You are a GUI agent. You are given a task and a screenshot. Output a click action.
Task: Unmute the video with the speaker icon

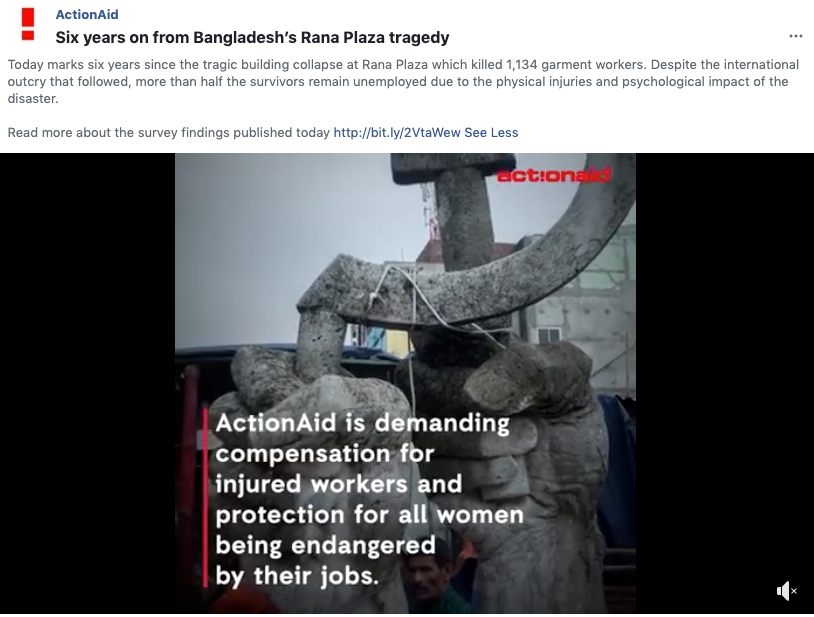[783, 591]
